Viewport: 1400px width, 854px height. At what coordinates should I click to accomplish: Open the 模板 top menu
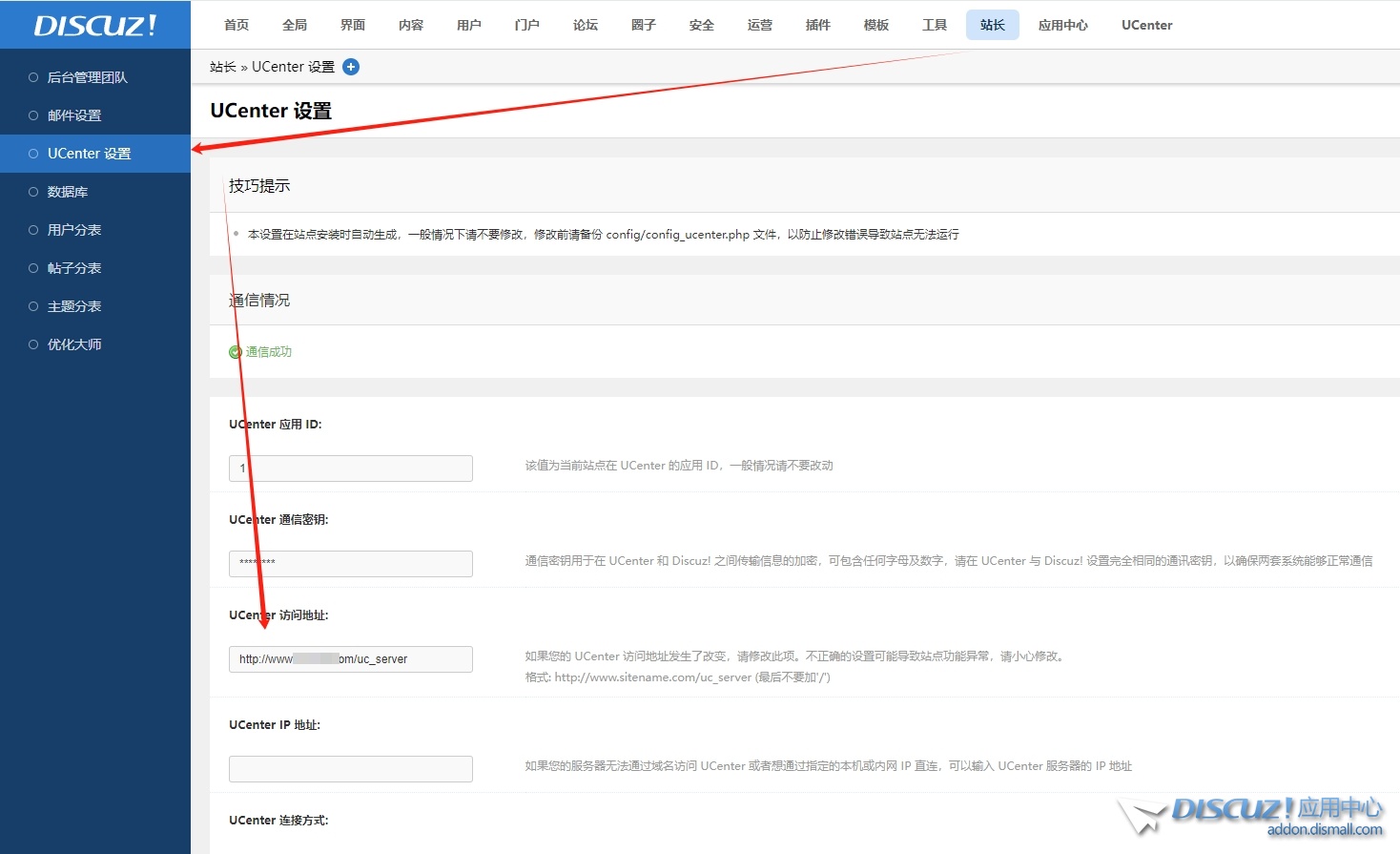[x=876, y=25]
